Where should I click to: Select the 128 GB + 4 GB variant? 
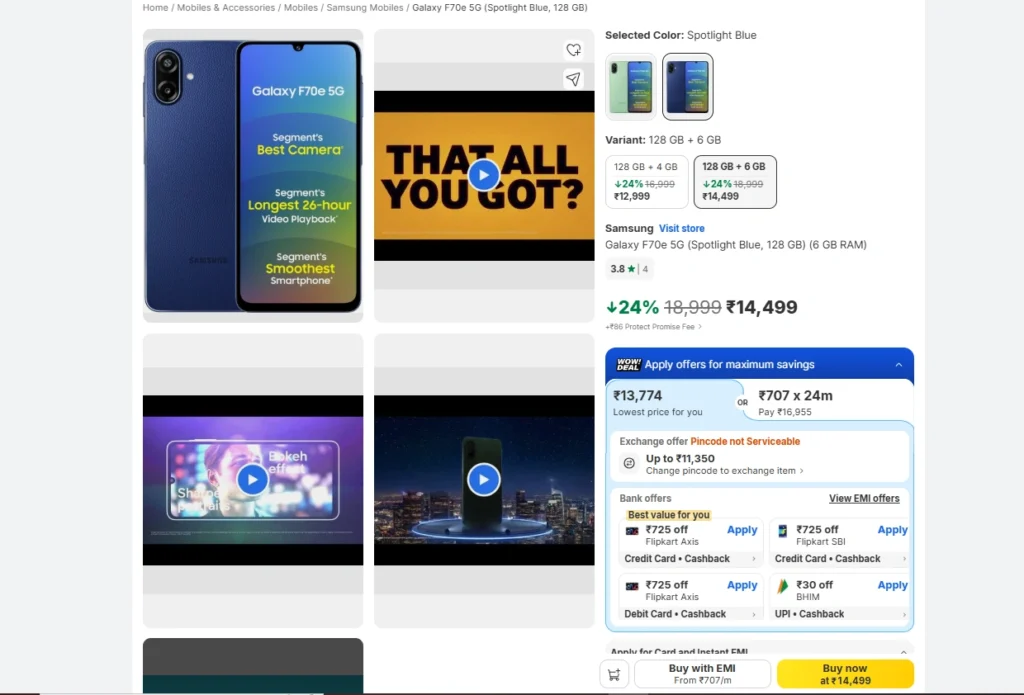coord(647,182)
